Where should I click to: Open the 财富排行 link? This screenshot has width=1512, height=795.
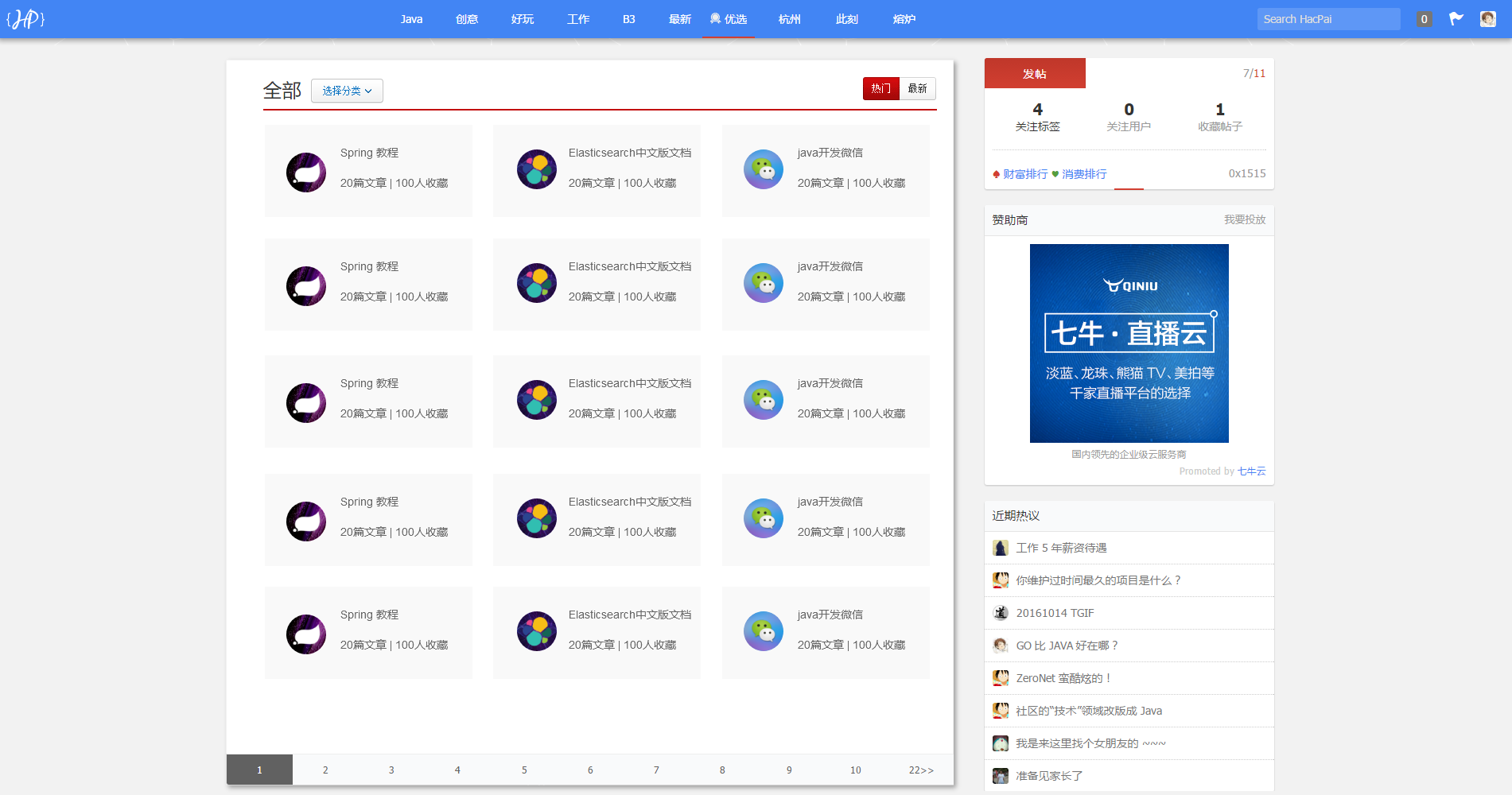[1024, 174]
